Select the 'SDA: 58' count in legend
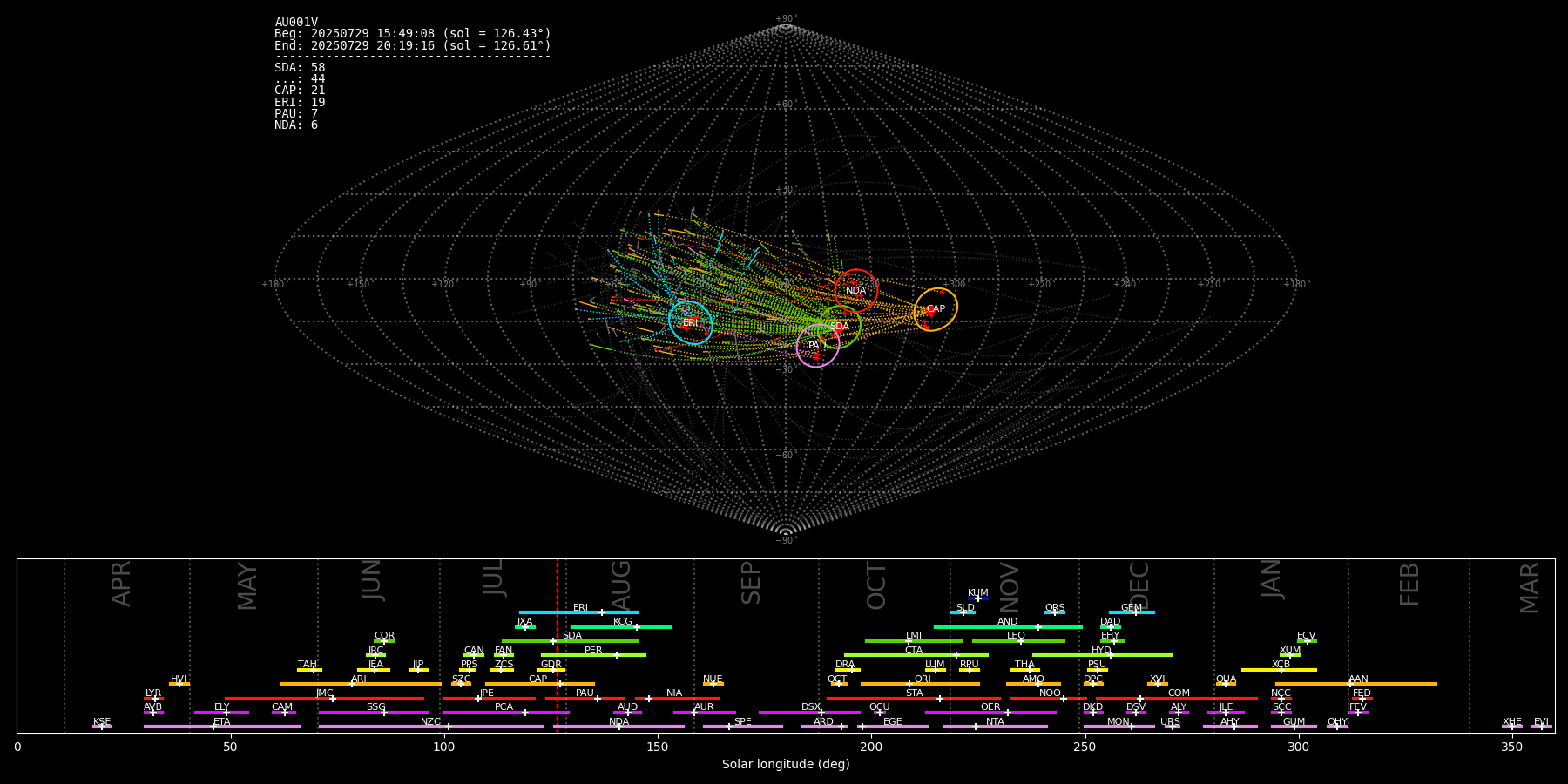 300,67
